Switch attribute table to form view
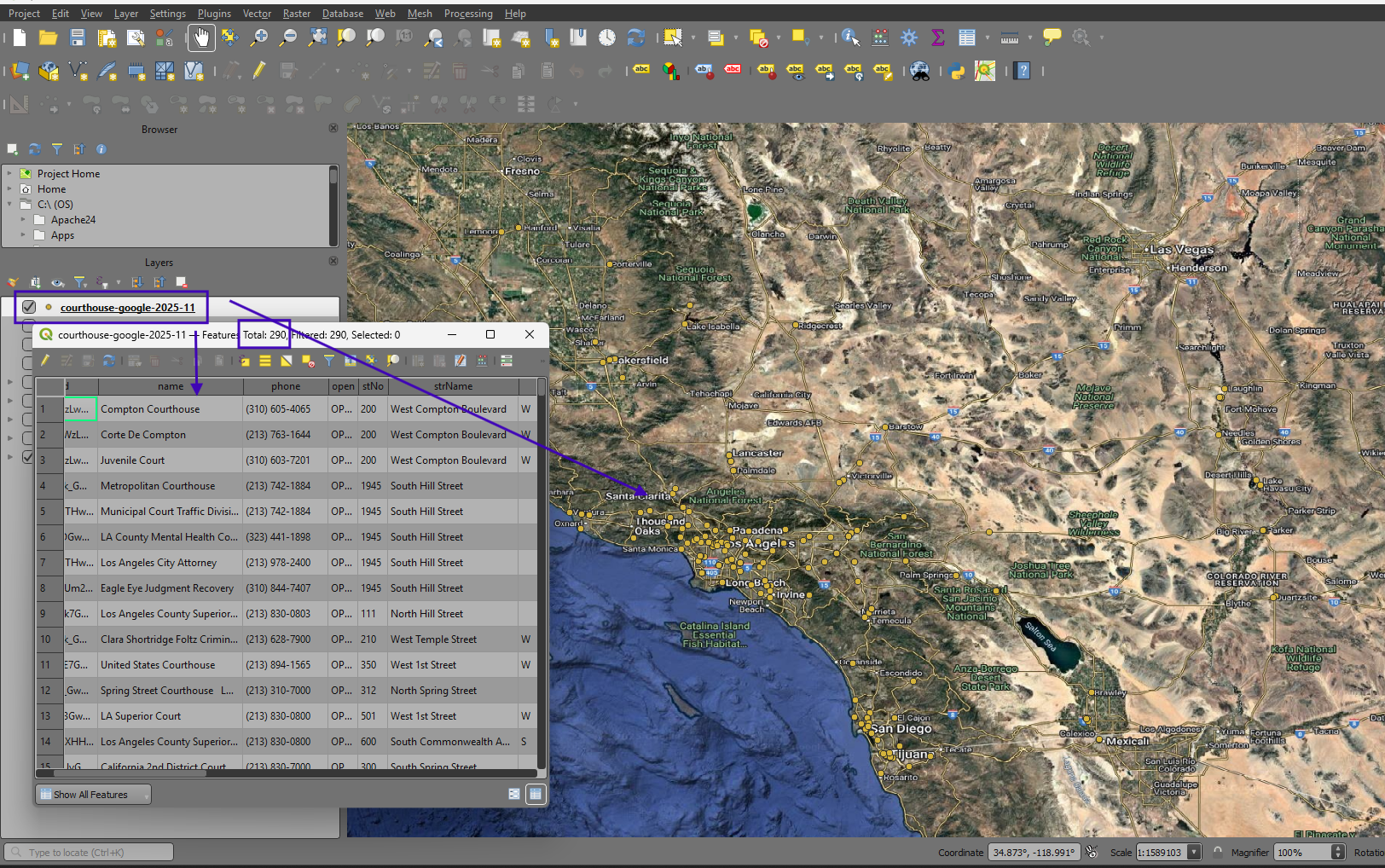Image resolution: width=1385 pixels, height=868 pixels. 513,794
